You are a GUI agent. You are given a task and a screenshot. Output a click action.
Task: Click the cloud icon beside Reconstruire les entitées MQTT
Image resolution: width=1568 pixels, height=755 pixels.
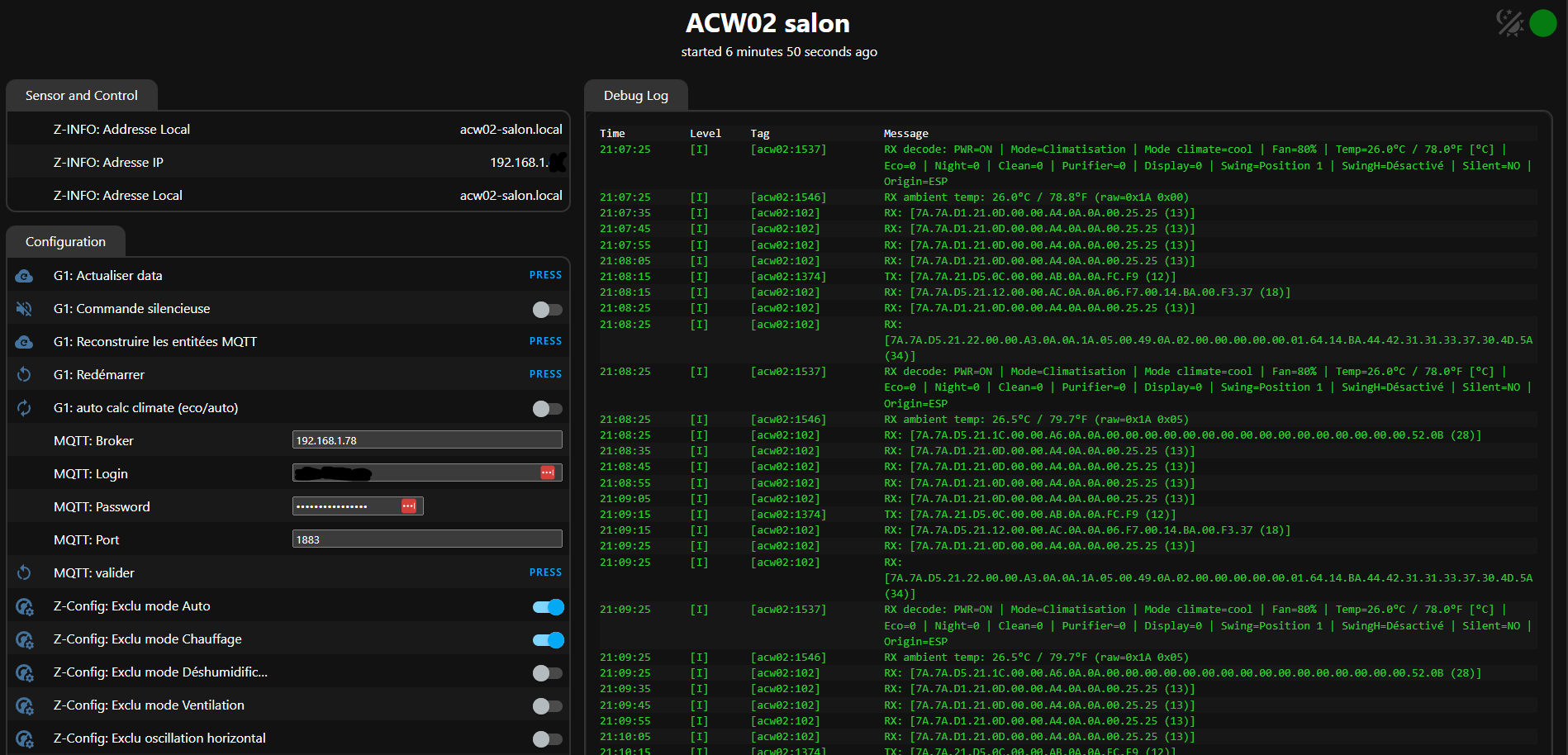pyautogui.click(x=24, y=342)
